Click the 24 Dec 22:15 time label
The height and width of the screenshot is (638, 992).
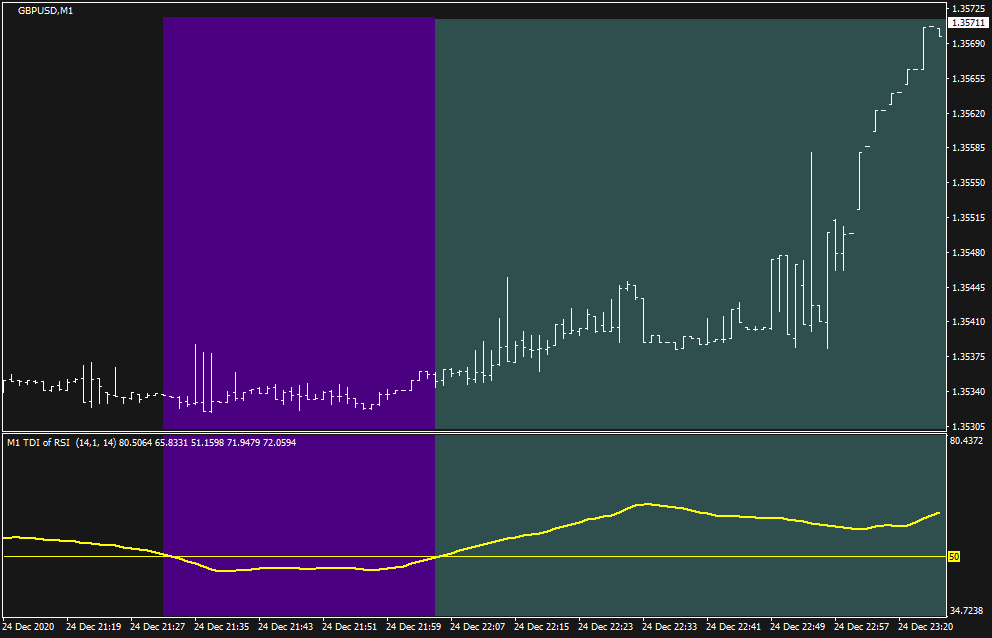542,627
